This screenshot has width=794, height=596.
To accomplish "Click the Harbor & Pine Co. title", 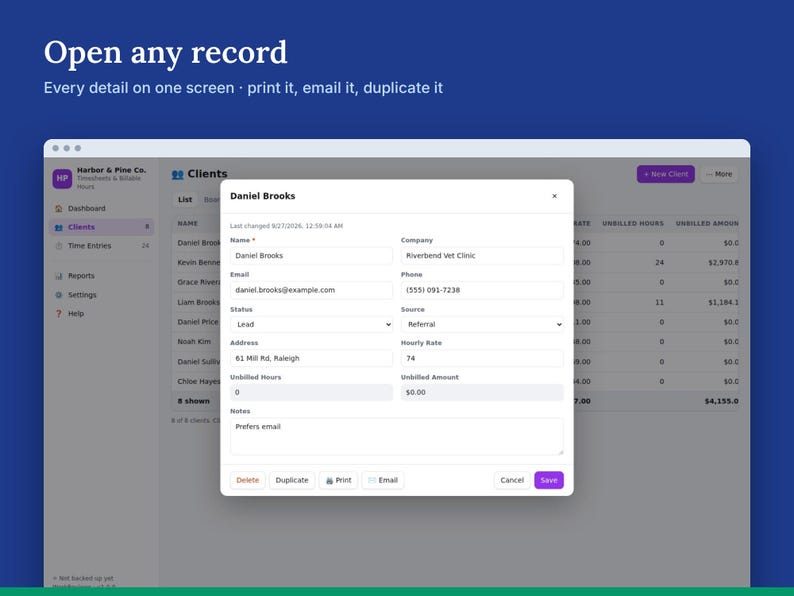I will tap(111, 170).
